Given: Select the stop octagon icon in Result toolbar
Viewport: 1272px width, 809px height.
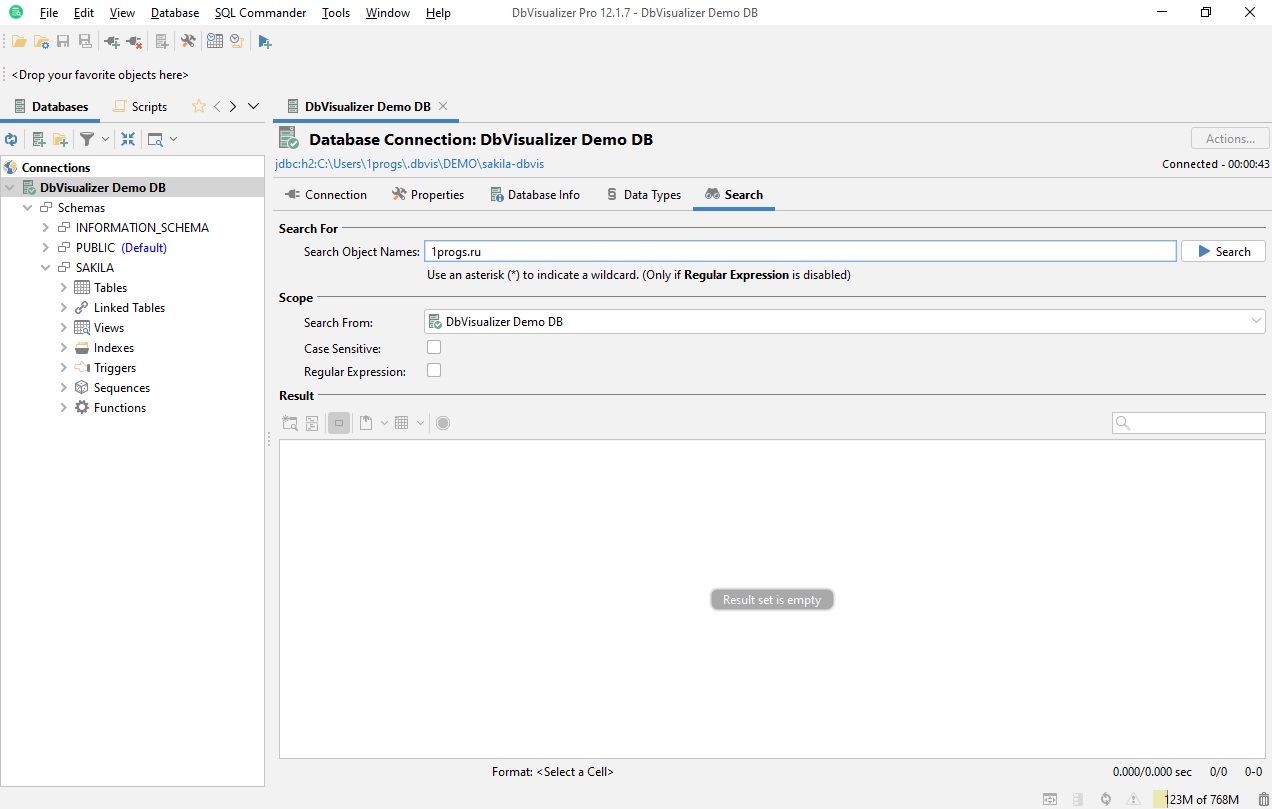Looking at the screenshot, I should click(x=442, y=422).
